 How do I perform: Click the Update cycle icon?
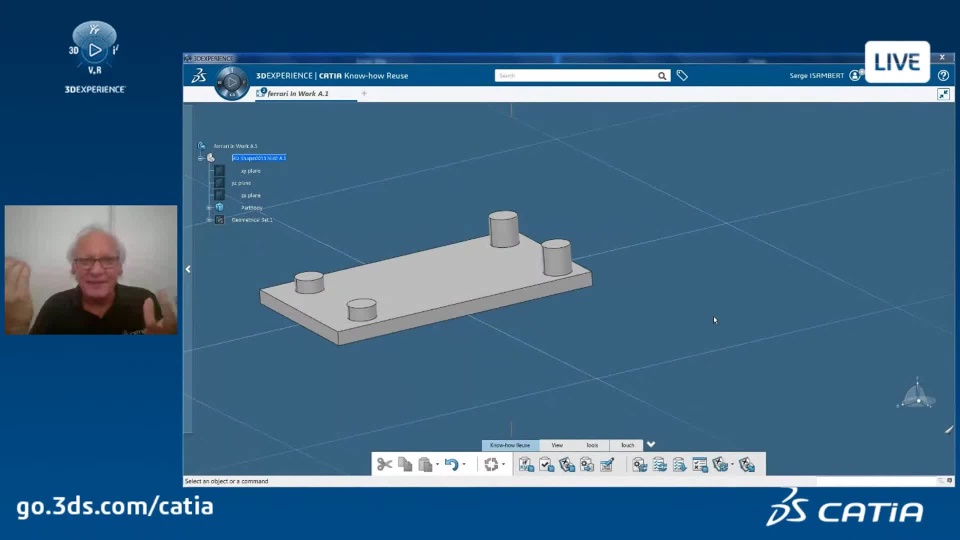pos(491,465)
